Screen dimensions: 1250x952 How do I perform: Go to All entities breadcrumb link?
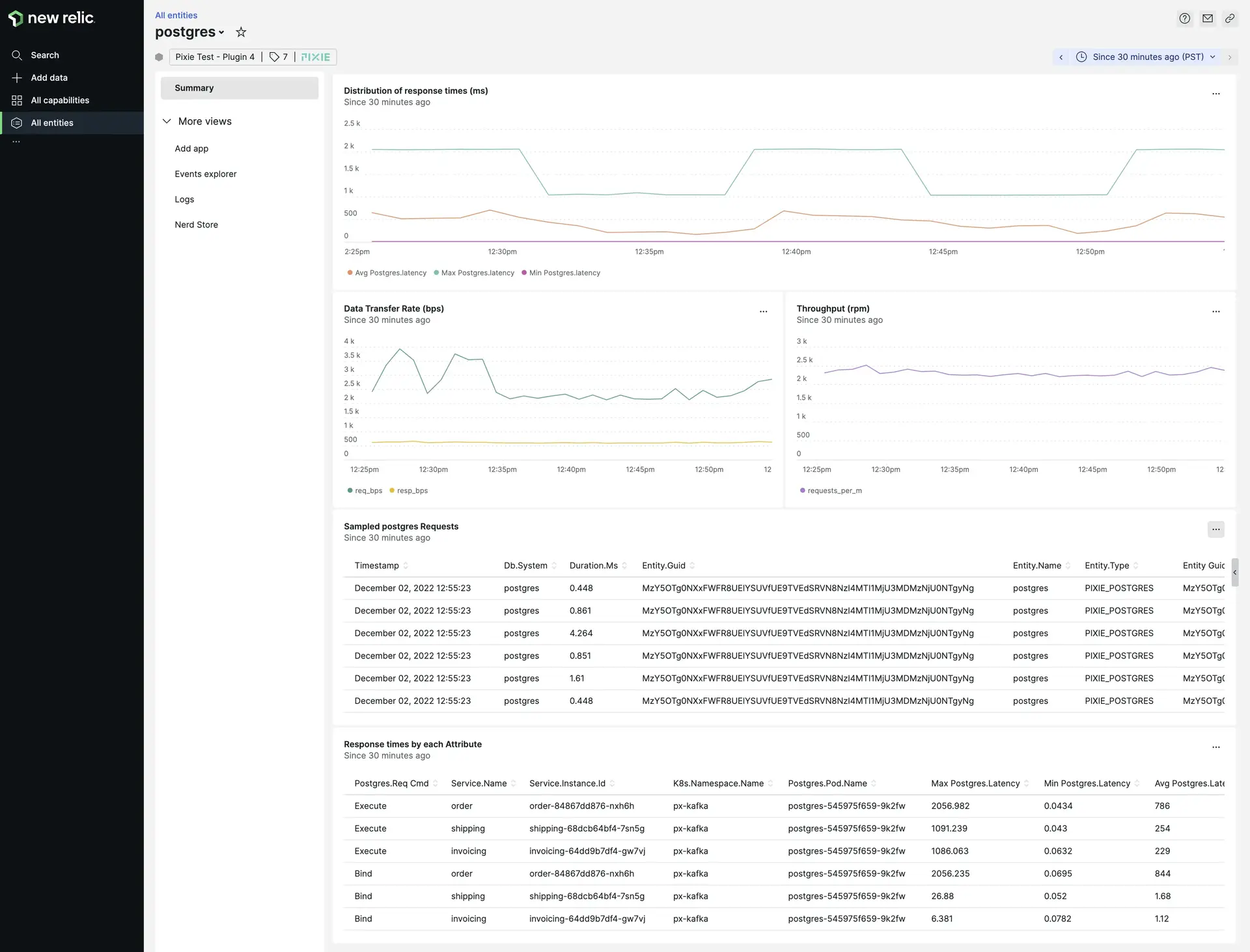tap(176, 15)
